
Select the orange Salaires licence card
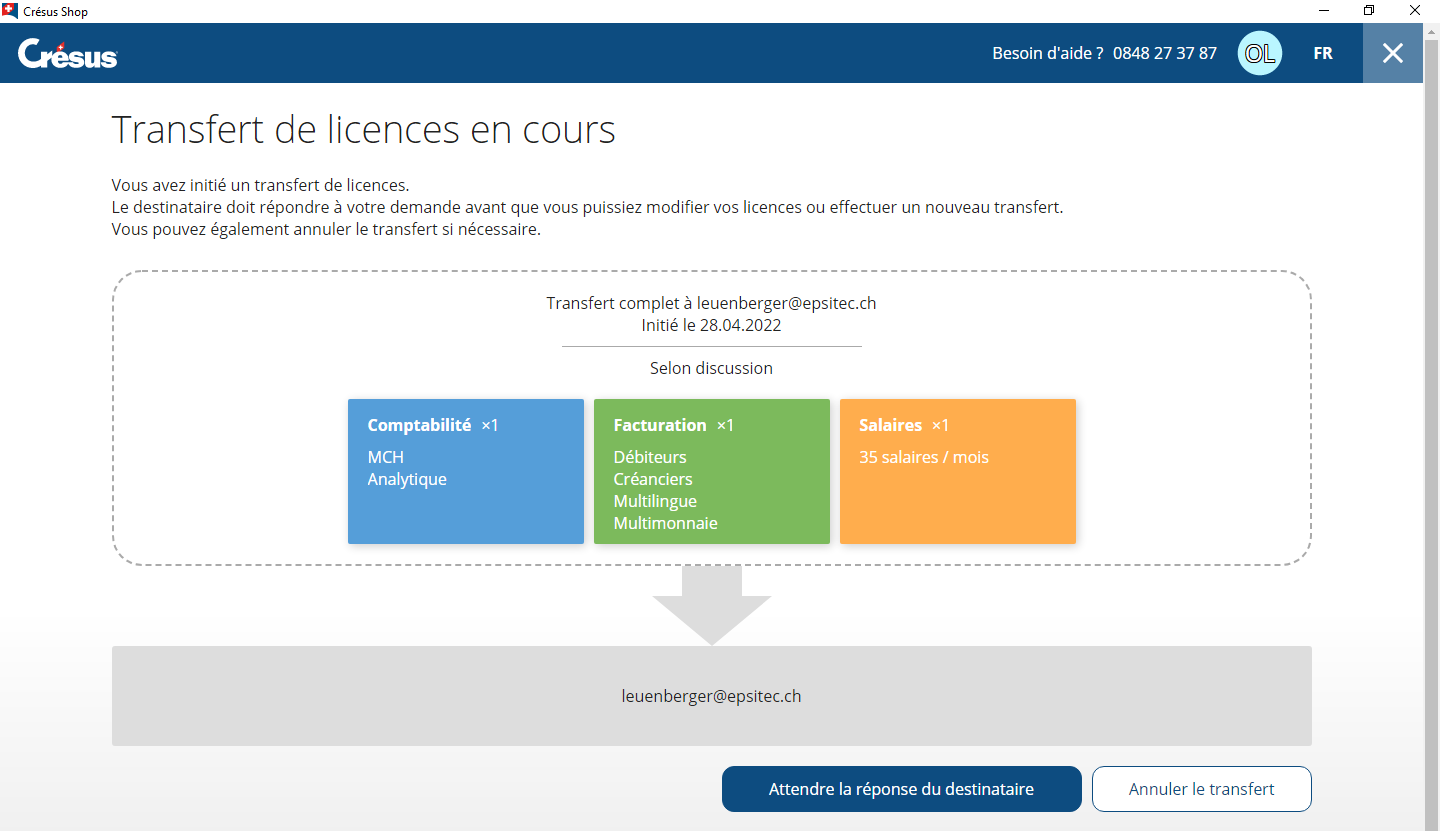point(958,472)
